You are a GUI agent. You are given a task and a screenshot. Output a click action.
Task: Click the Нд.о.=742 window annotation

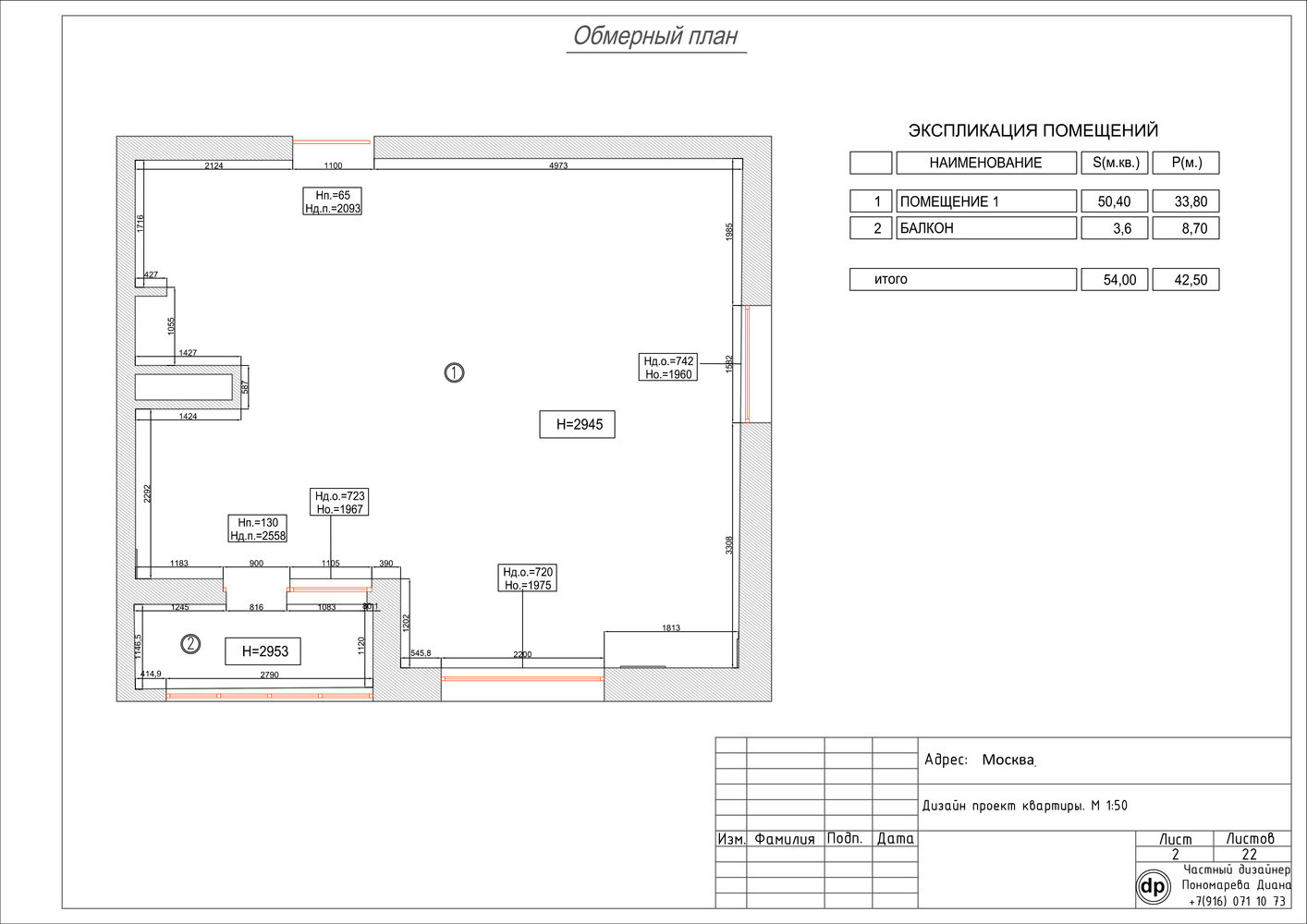[668, 368]
